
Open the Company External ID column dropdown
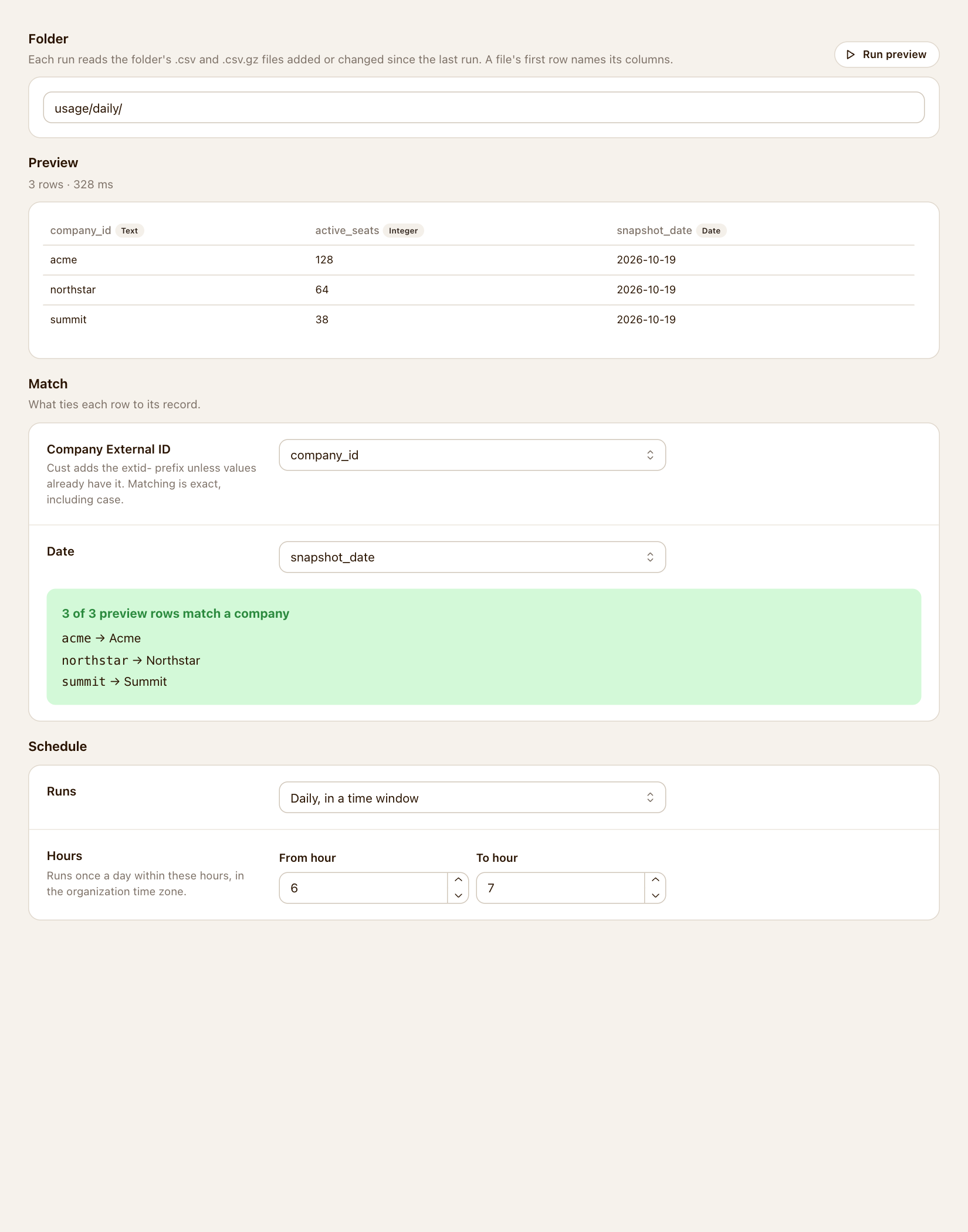472,455
